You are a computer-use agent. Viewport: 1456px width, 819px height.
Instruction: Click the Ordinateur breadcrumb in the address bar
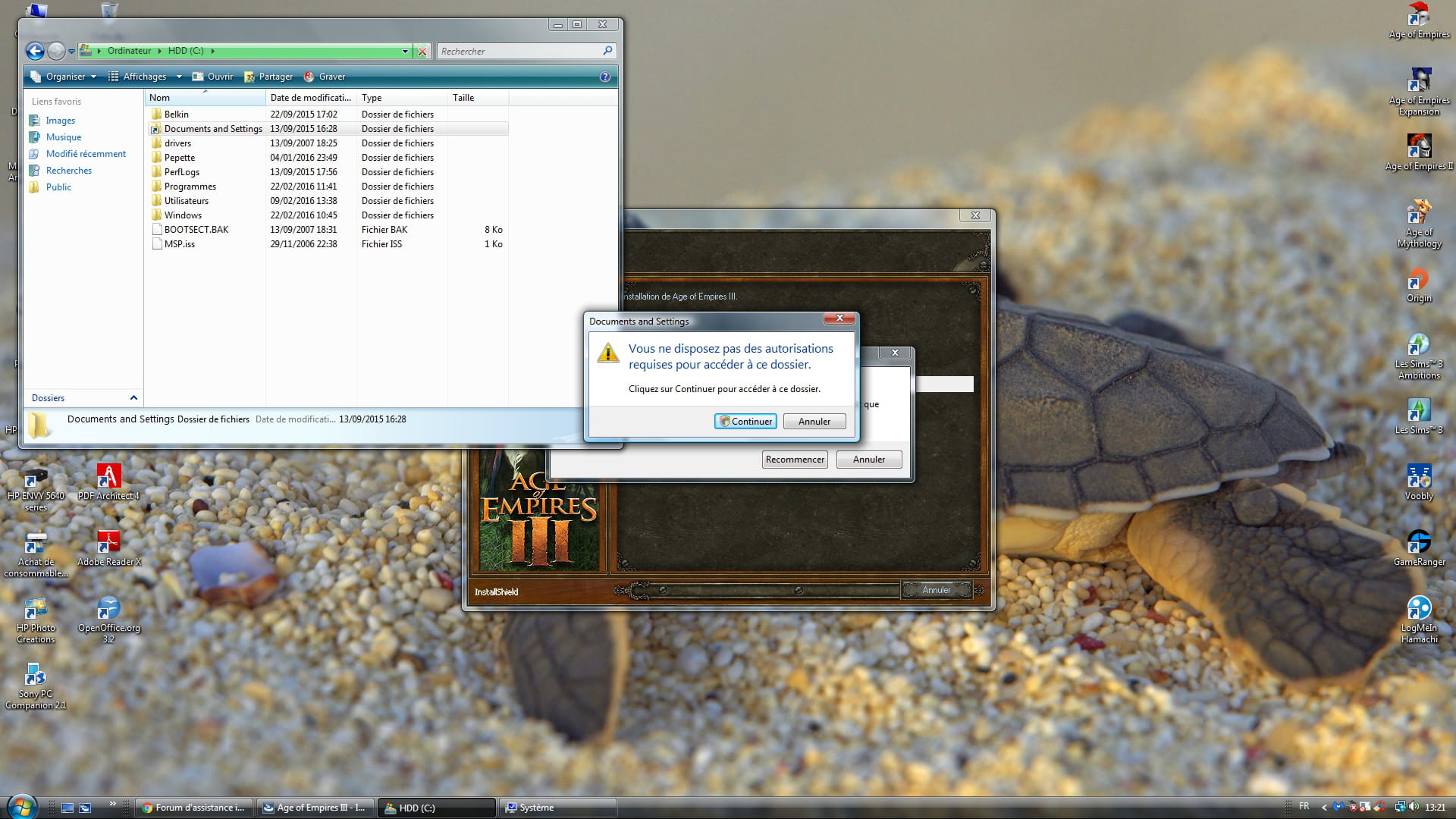(x=129, y=51)
